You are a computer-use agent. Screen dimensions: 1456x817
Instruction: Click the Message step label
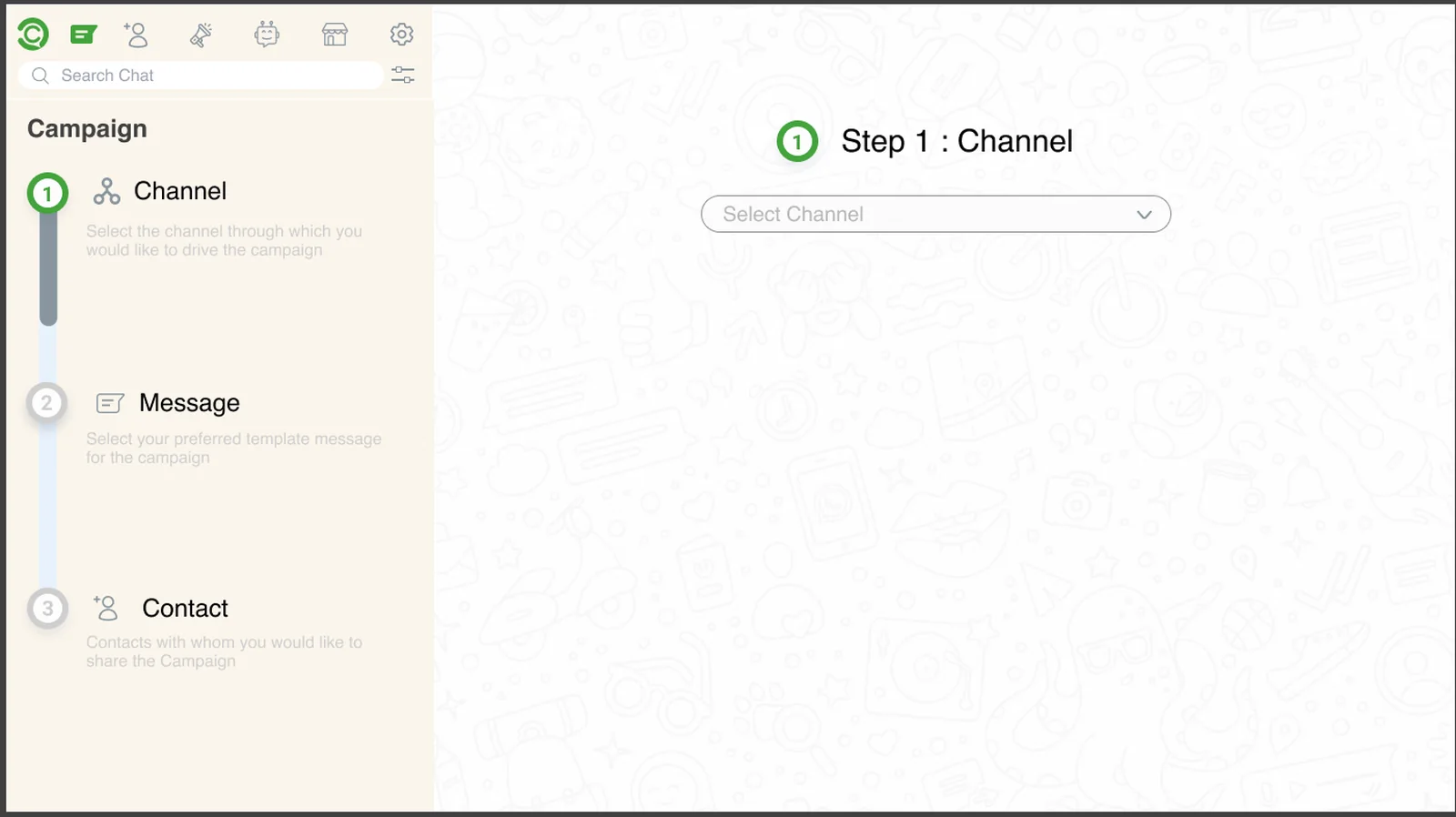(189, 403)
